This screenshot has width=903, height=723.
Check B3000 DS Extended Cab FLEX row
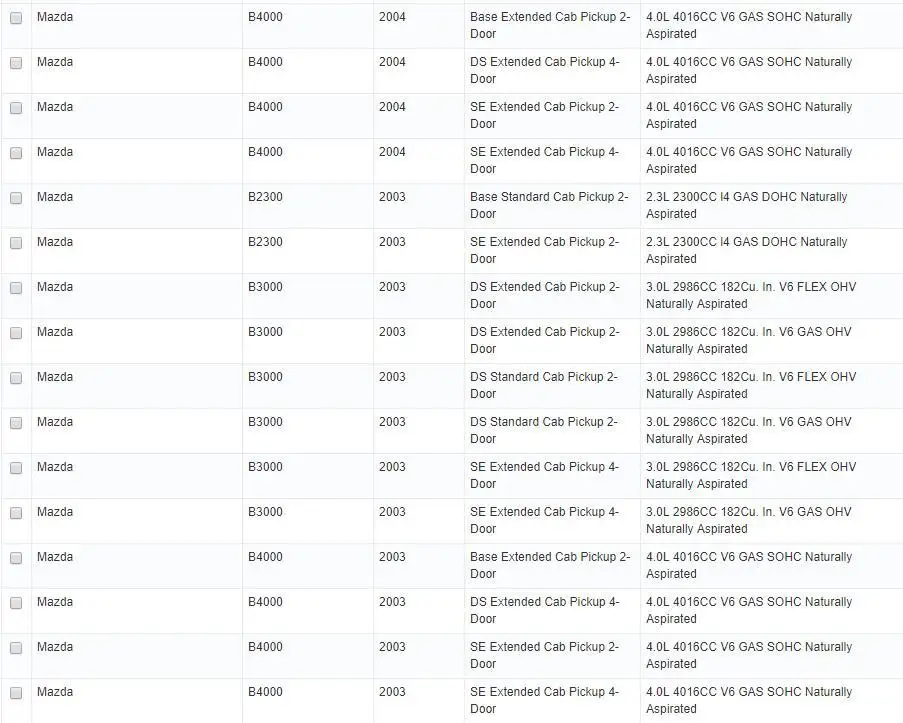pyautogui.click(x=16, y=287)
